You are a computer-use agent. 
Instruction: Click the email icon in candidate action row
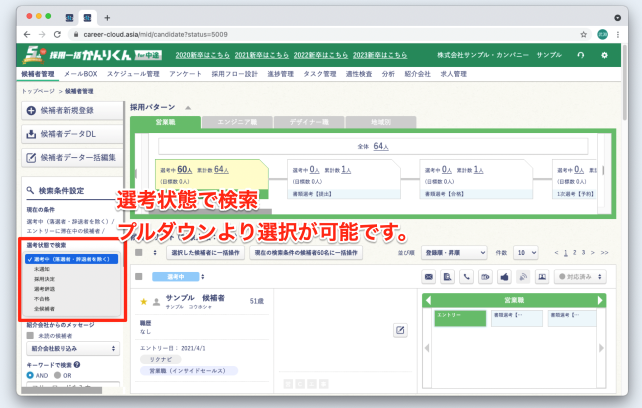428,277
